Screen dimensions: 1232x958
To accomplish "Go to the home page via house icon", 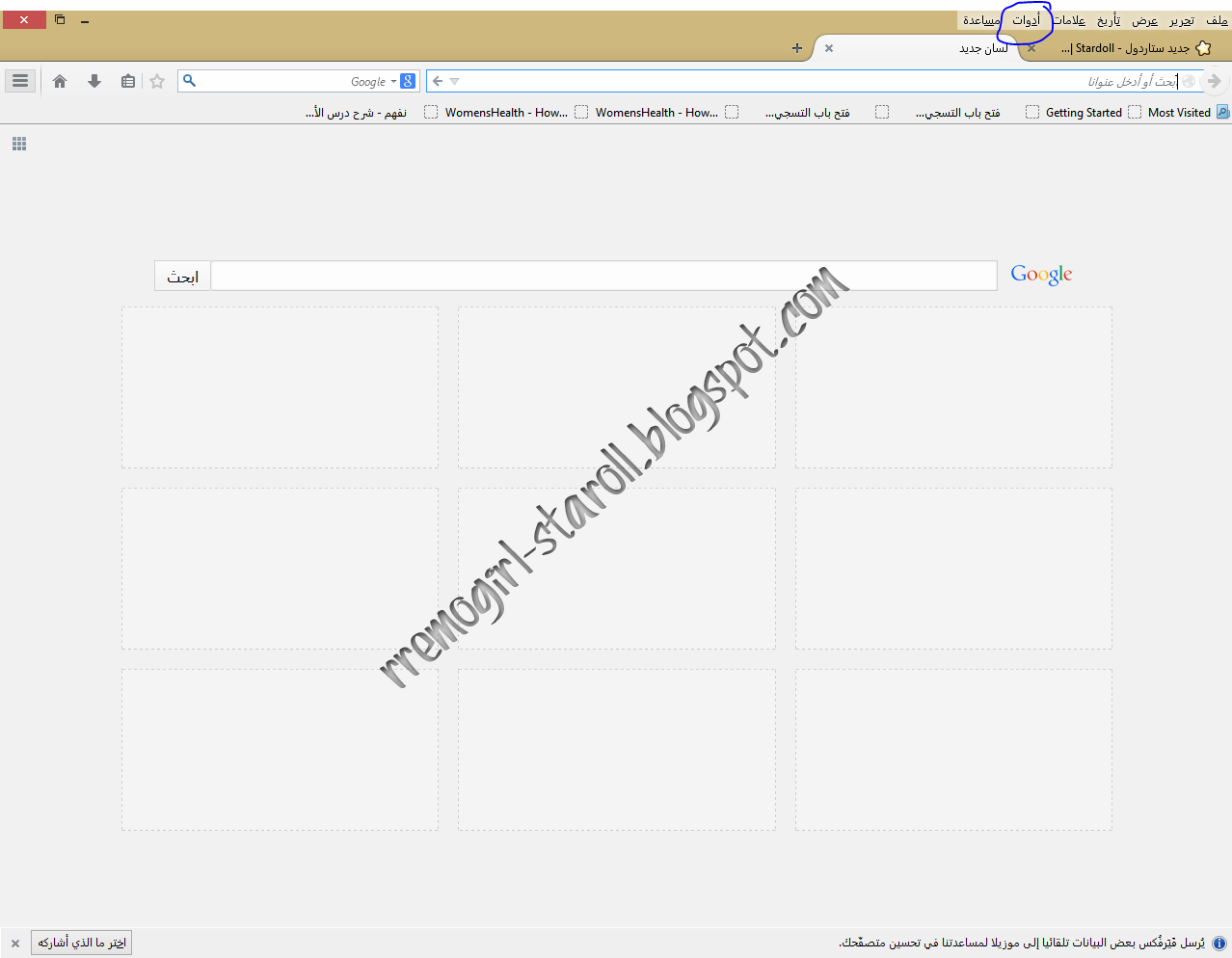I will (x=60, y=82).
